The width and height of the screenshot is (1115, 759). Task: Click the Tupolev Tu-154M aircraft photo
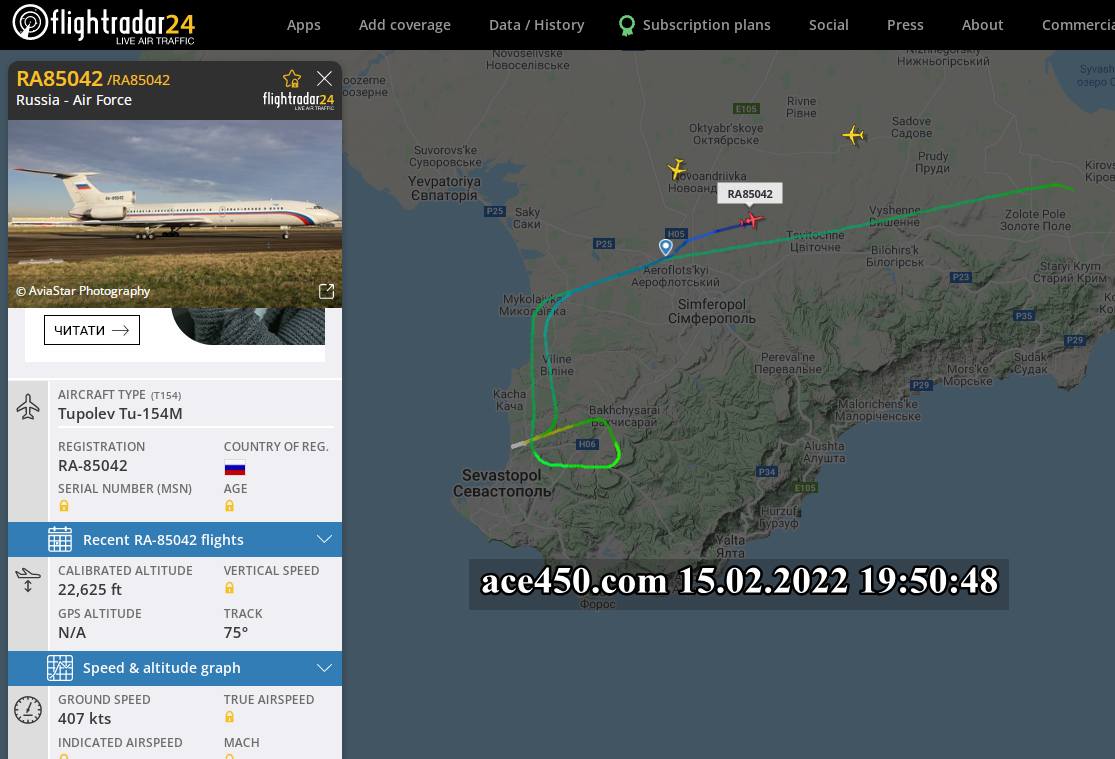click(175, 213)
